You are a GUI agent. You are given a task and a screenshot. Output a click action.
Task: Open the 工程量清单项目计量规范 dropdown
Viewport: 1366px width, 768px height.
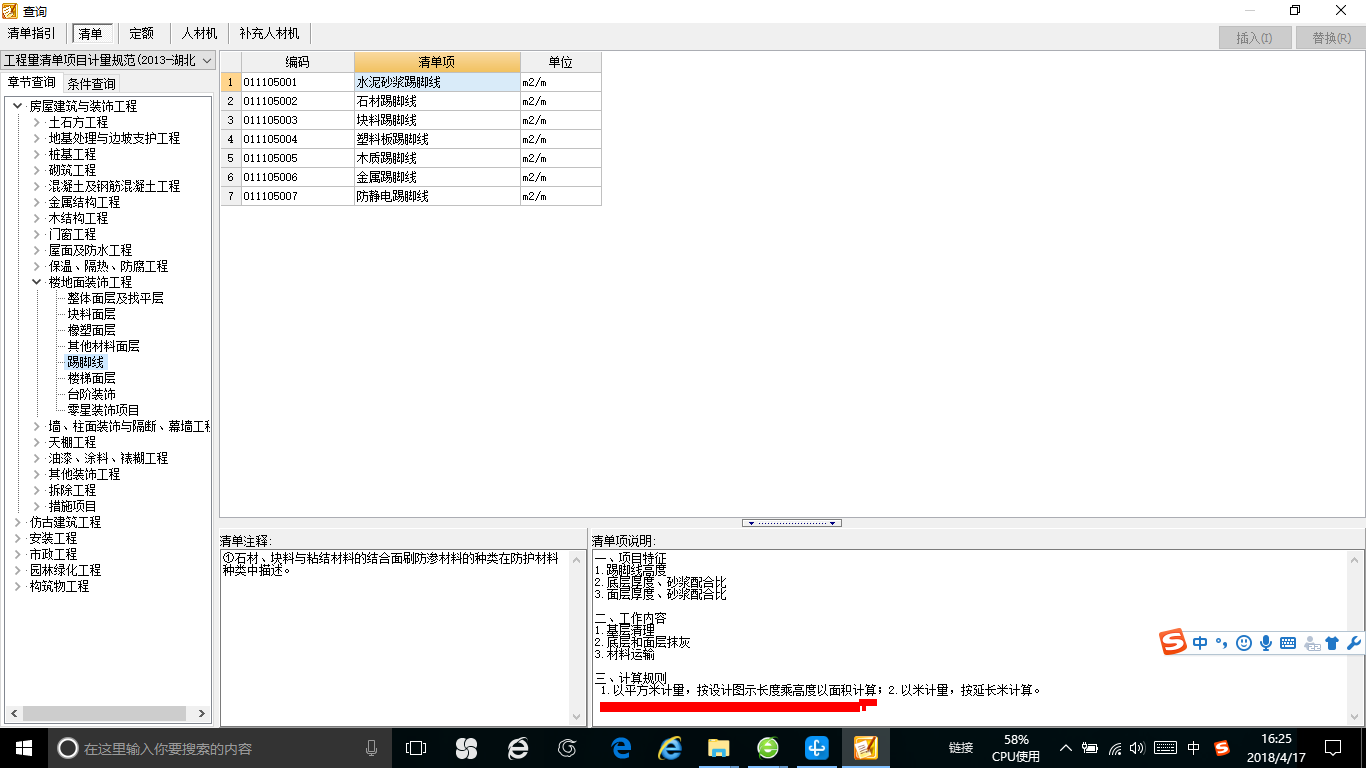108,61
